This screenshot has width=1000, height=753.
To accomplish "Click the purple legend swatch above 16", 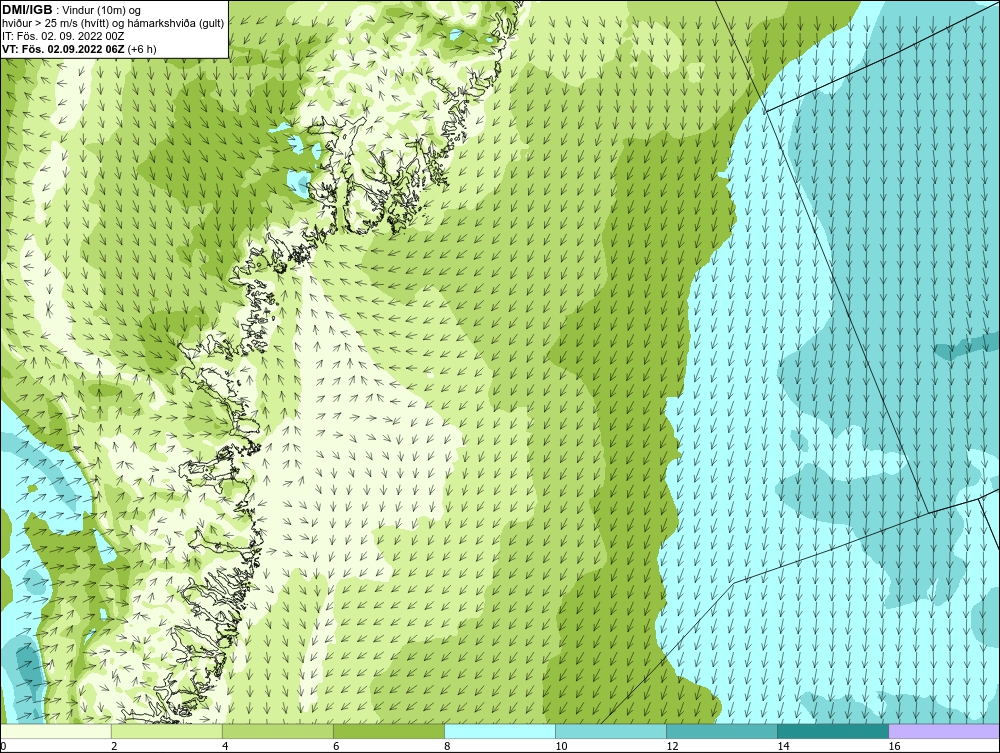I will coord(944,731).
